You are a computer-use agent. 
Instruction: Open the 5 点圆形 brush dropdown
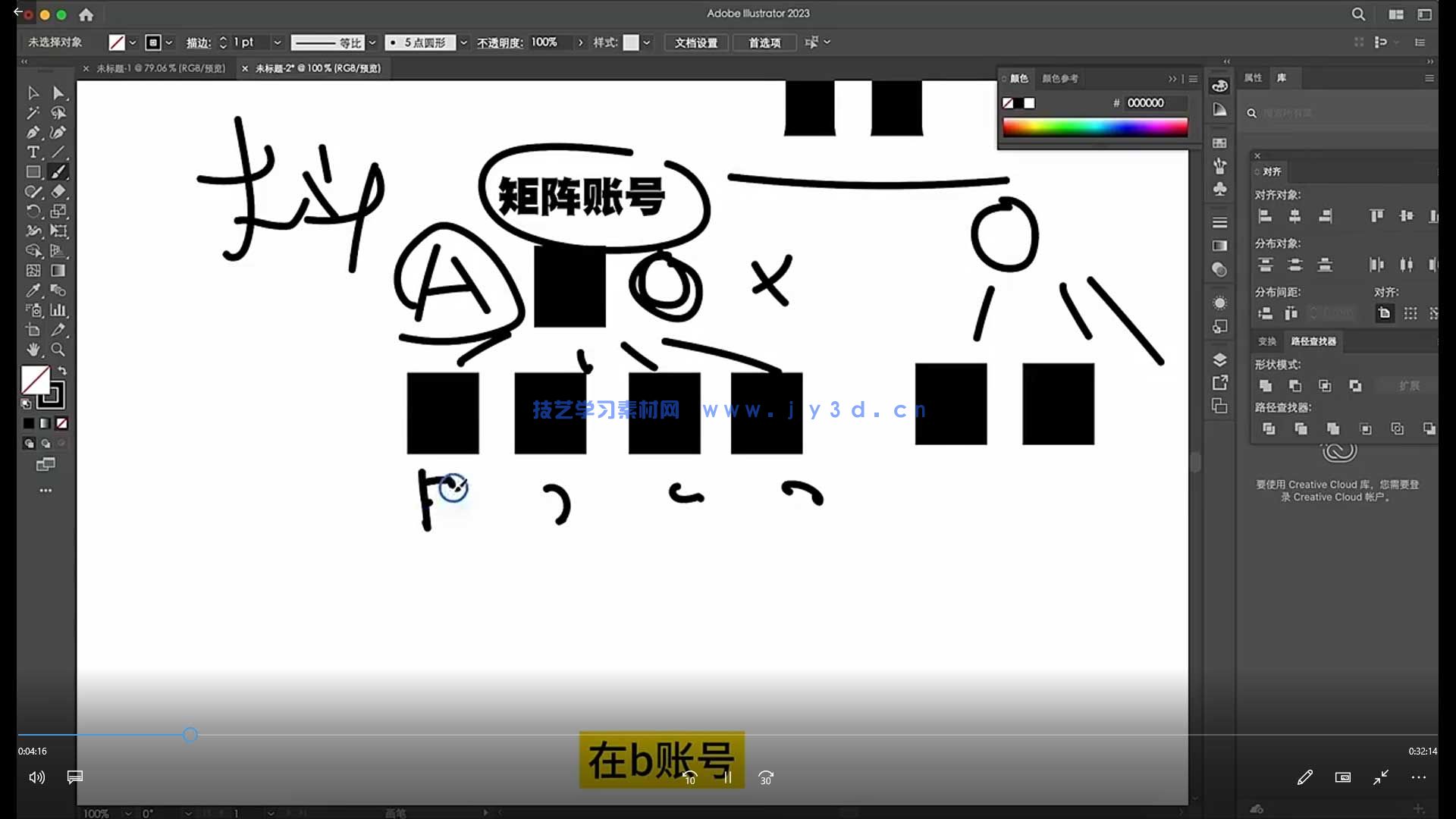[464, 42]
